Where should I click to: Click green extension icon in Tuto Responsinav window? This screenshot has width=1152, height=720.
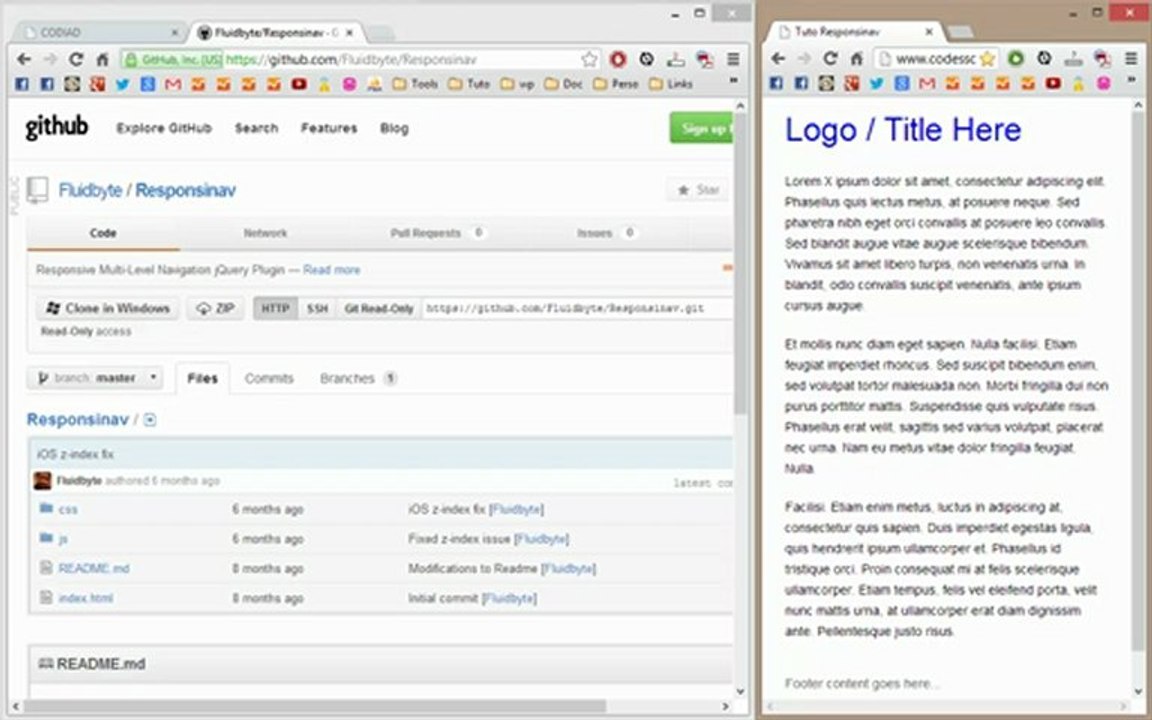pyautogui.click(x=1015, y=59)
